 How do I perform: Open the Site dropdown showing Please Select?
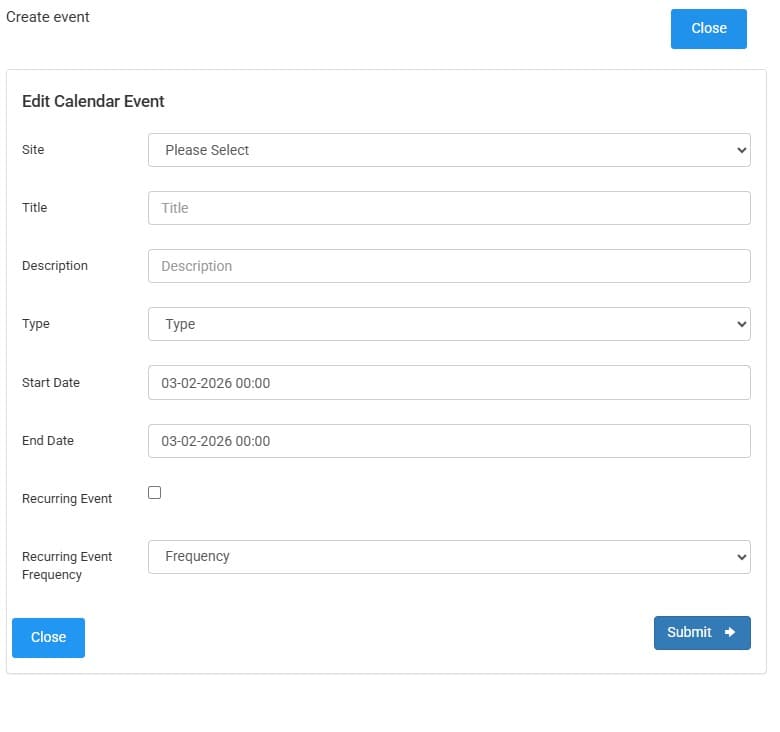(x=449, y=150)
